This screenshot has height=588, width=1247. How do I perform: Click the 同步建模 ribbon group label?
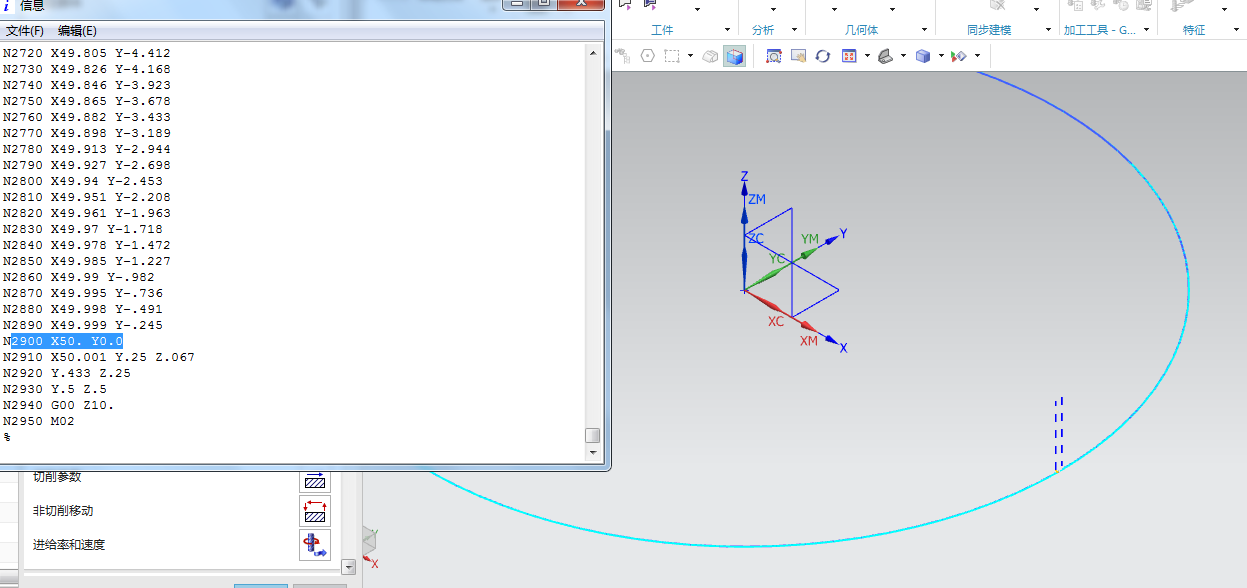989,30
